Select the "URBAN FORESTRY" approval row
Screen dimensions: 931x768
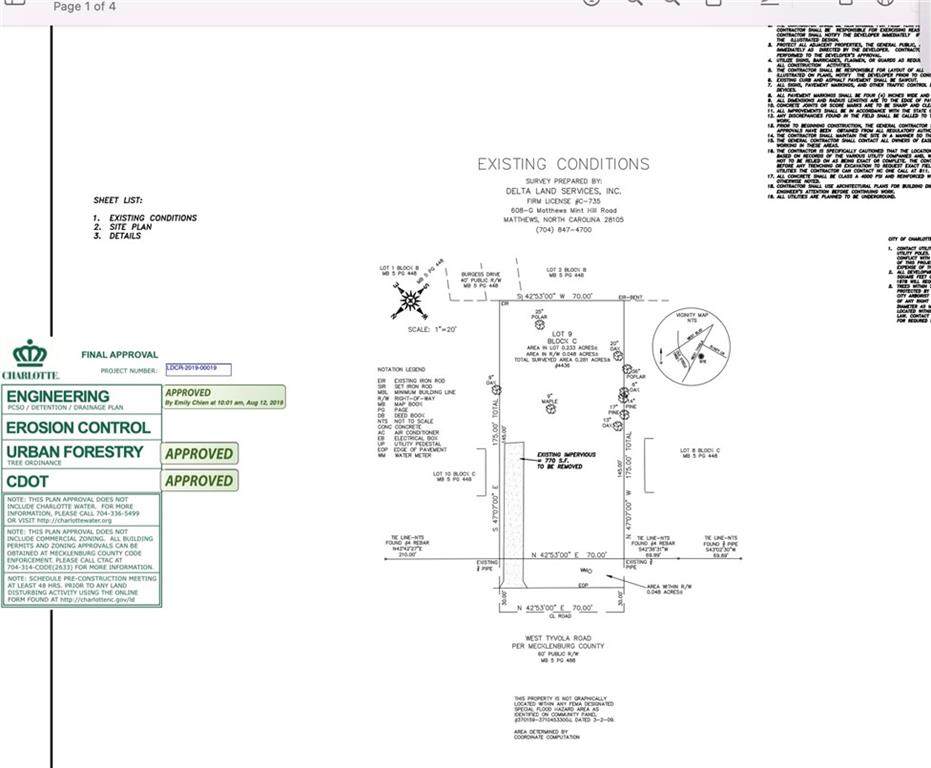point(81,454)
